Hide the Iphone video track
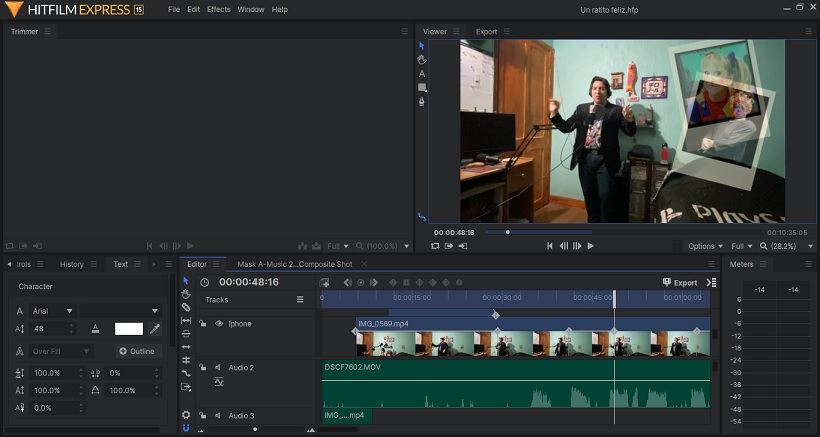 pos(218,324)
